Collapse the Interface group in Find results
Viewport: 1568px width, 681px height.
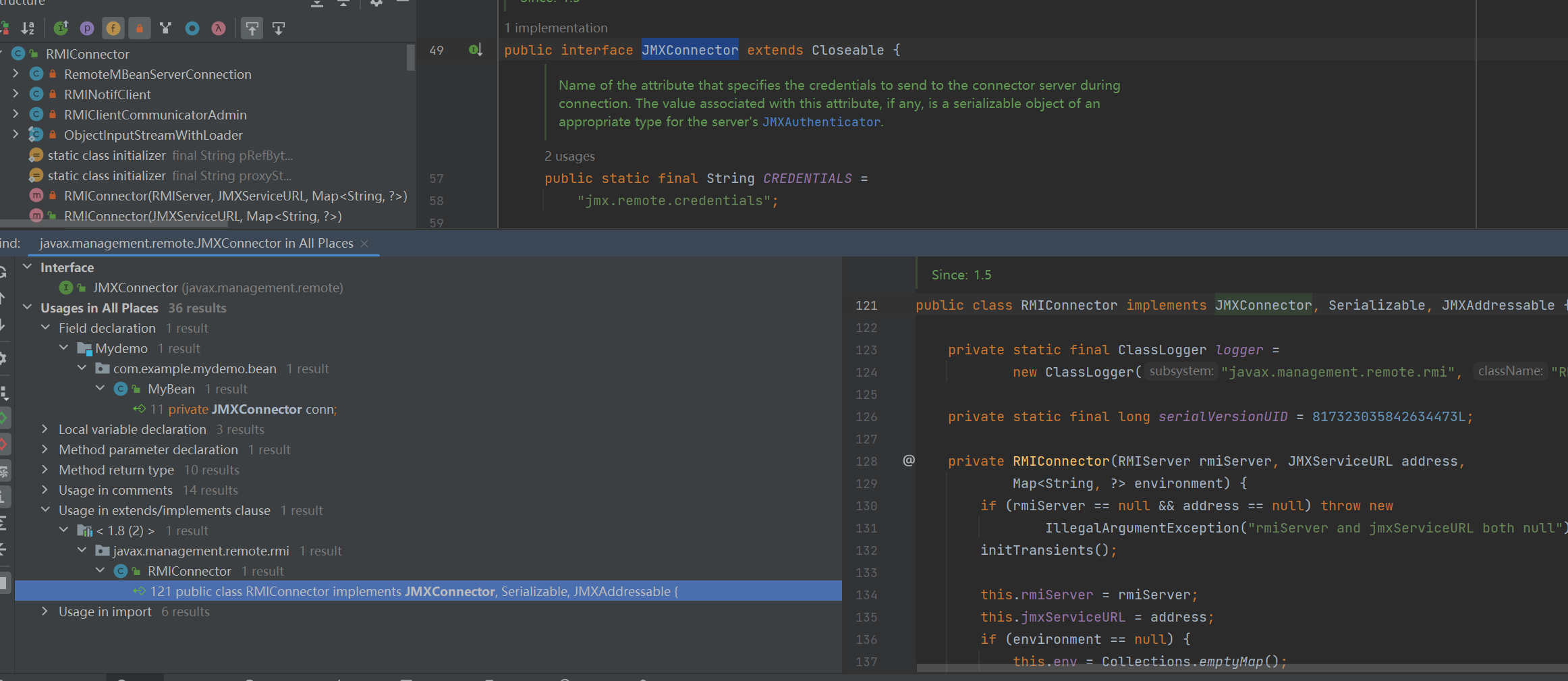tap(28, 267)
